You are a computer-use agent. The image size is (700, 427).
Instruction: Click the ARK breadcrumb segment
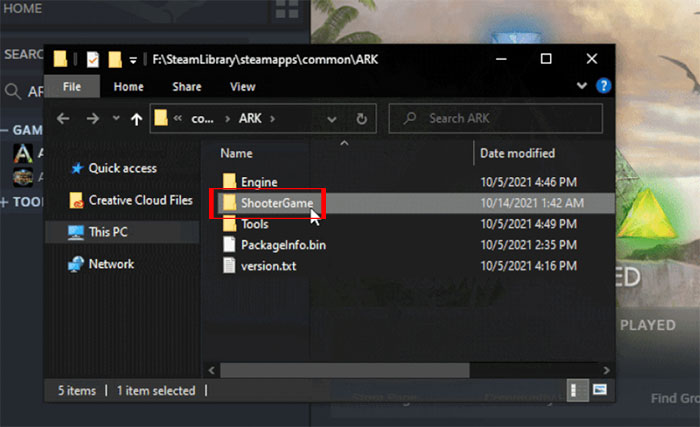250,118
